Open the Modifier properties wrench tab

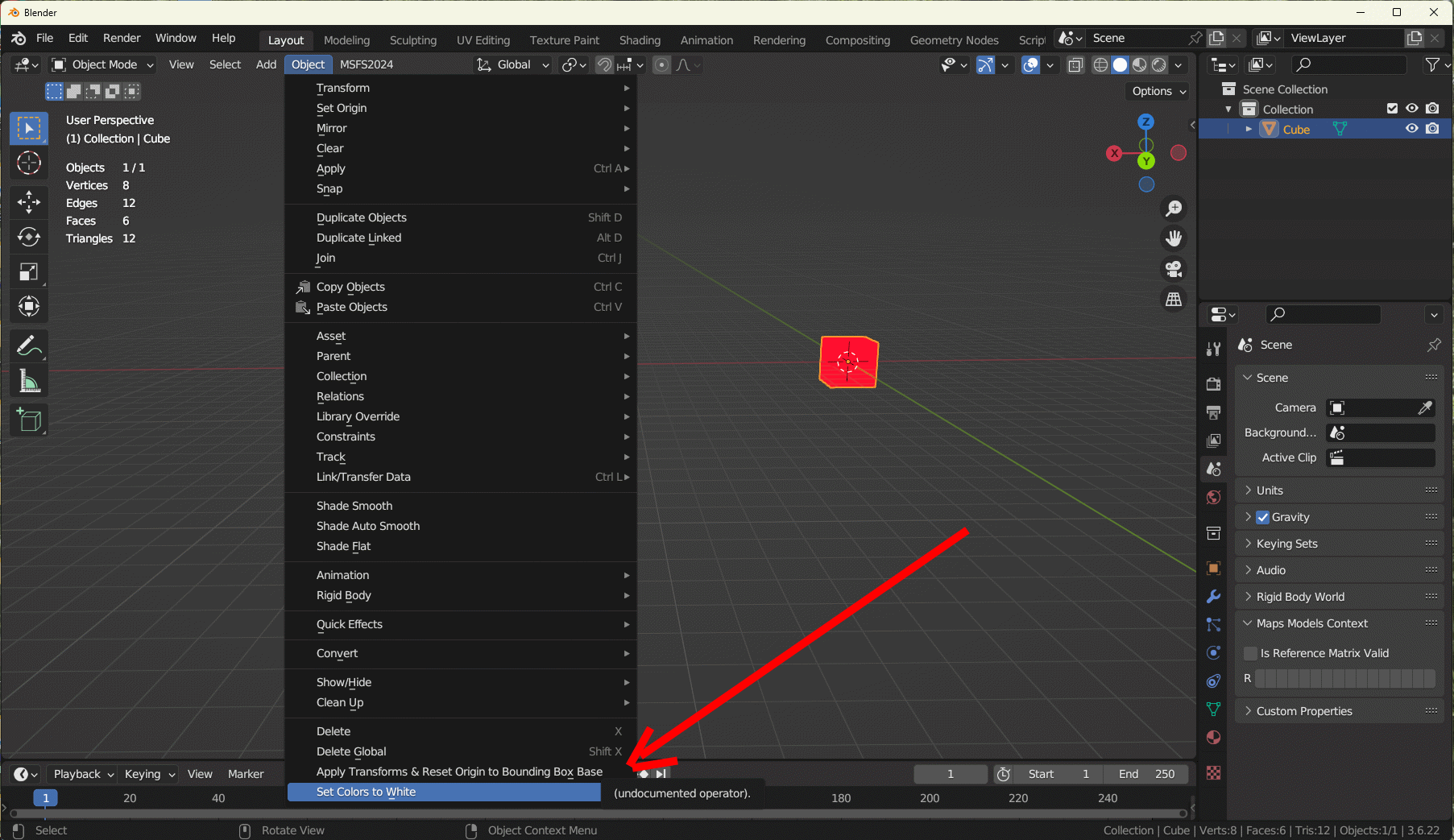(1213, 597)
